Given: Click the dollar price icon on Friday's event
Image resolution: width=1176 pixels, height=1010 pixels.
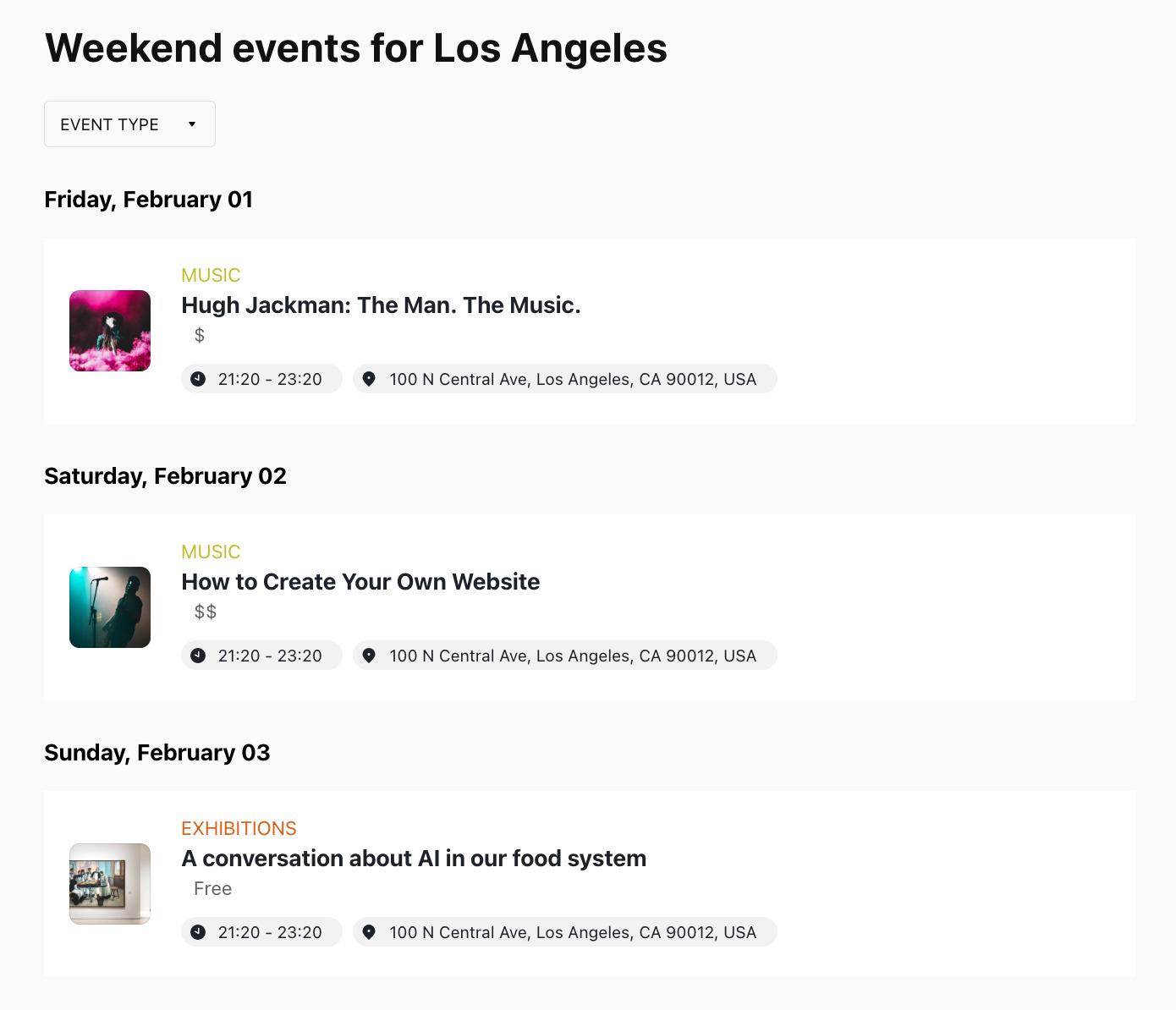Looking at the screenshot, I should tap(200, 335).
